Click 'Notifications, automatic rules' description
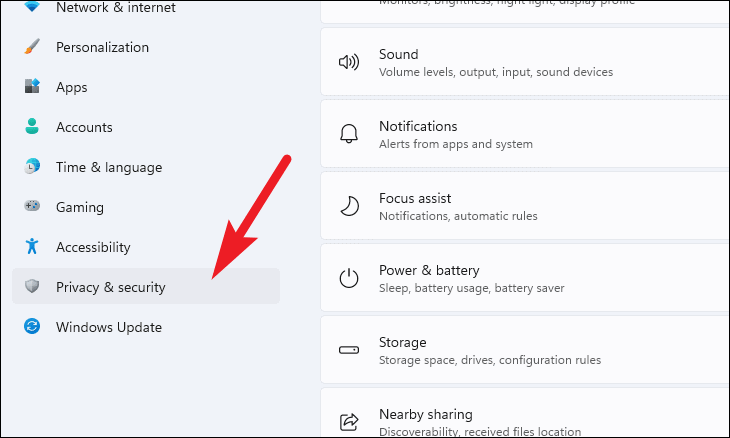Screen dimensions: 730x438 point(458,216)
